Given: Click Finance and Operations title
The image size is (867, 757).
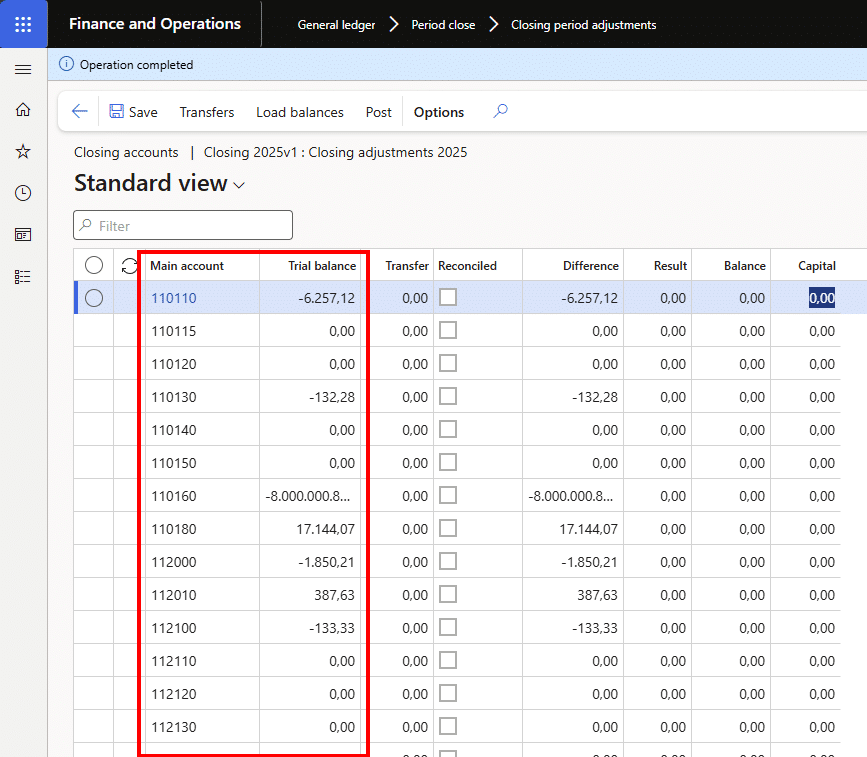Looking at the screenshot, I should [x=155, y=24].
